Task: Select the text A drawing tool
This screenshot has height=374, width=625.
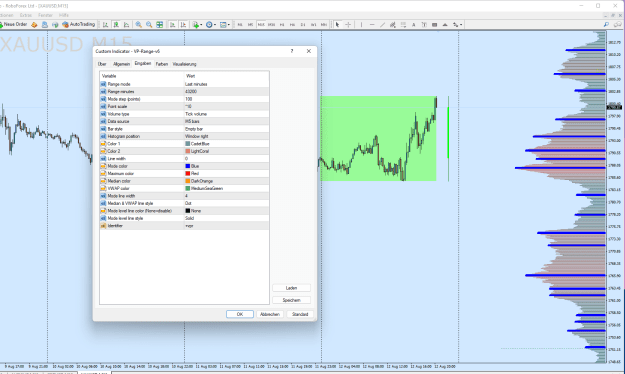Action: pos(414,25)
